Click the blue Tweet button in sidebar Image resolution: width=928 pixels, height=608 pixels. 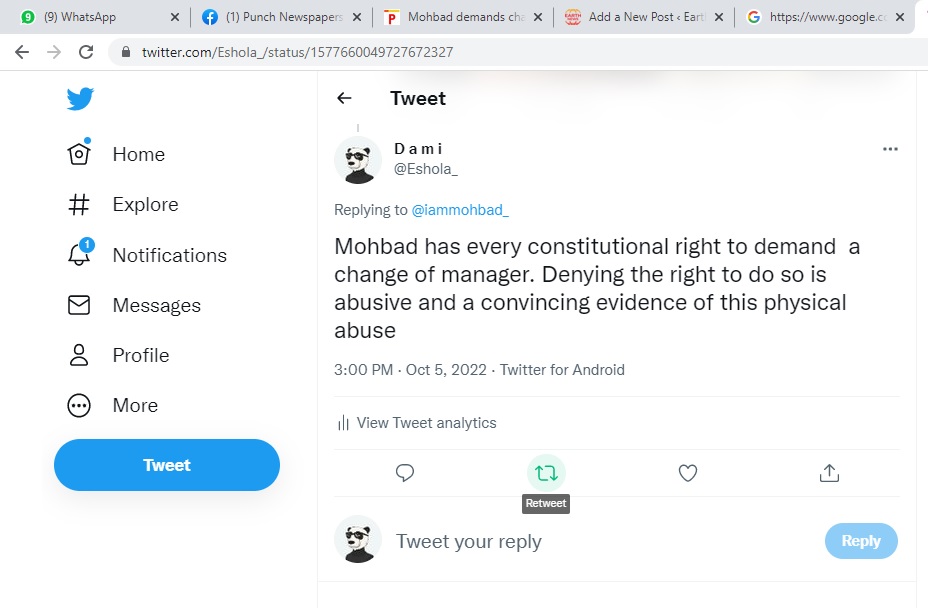pyautogui.click(x=167, y=465)
